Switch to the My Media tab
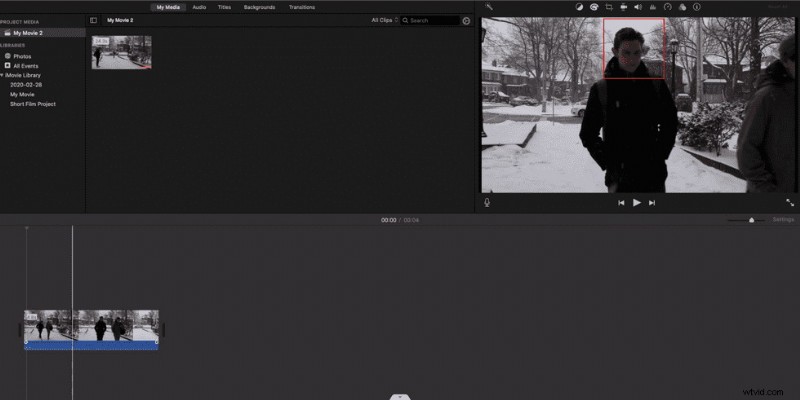 [x=168, y=7]
